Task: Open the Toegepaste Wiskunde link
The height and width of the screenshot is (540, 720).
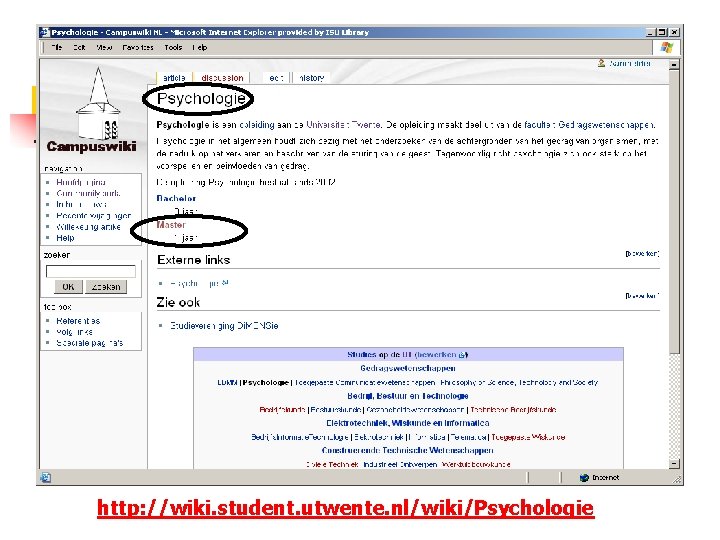Action: coord(528,437)
